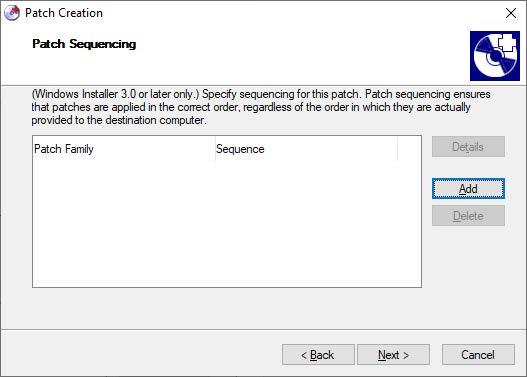
Task: Click the grayed-out Delete button
Action: (468, 215)
